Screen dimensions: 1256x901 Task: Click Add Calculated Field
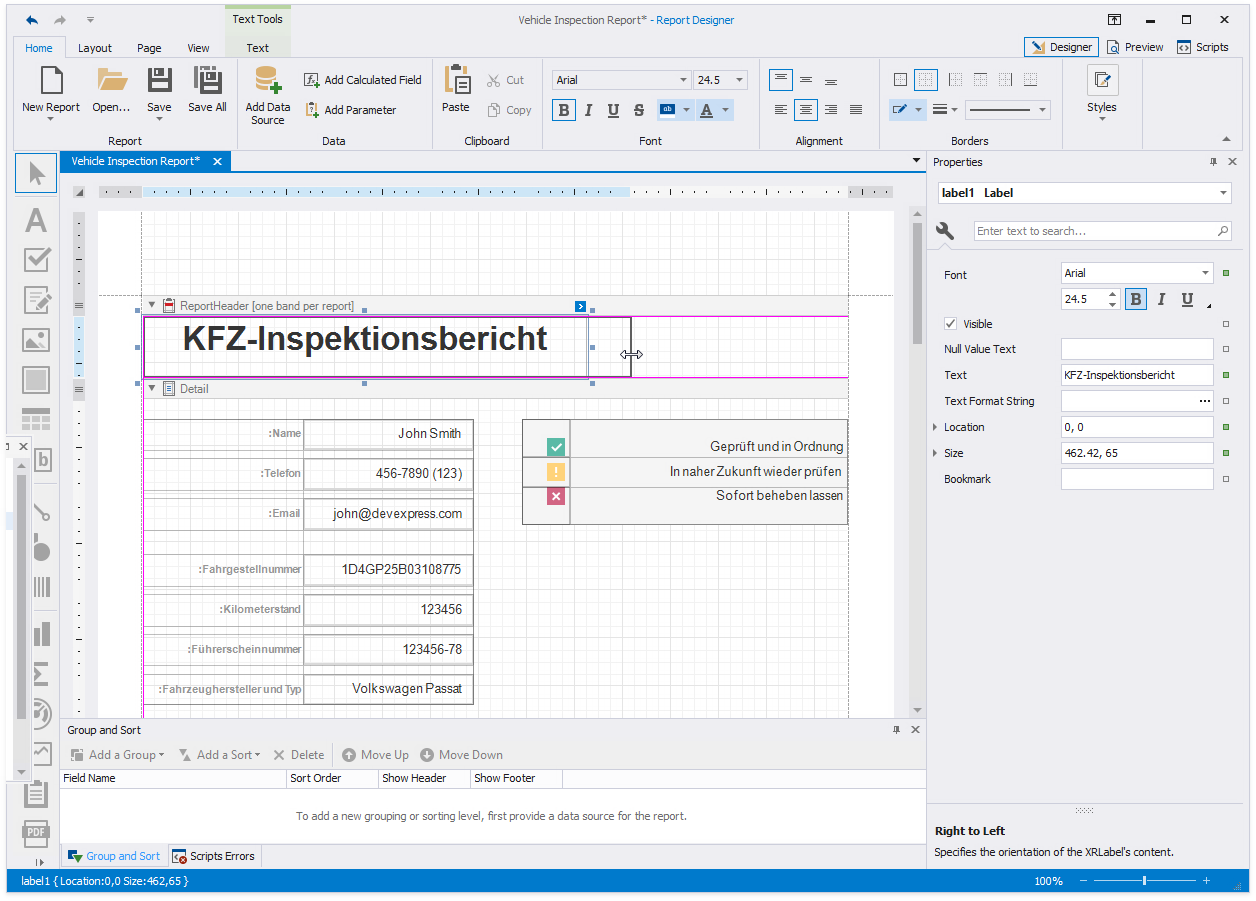363,80
